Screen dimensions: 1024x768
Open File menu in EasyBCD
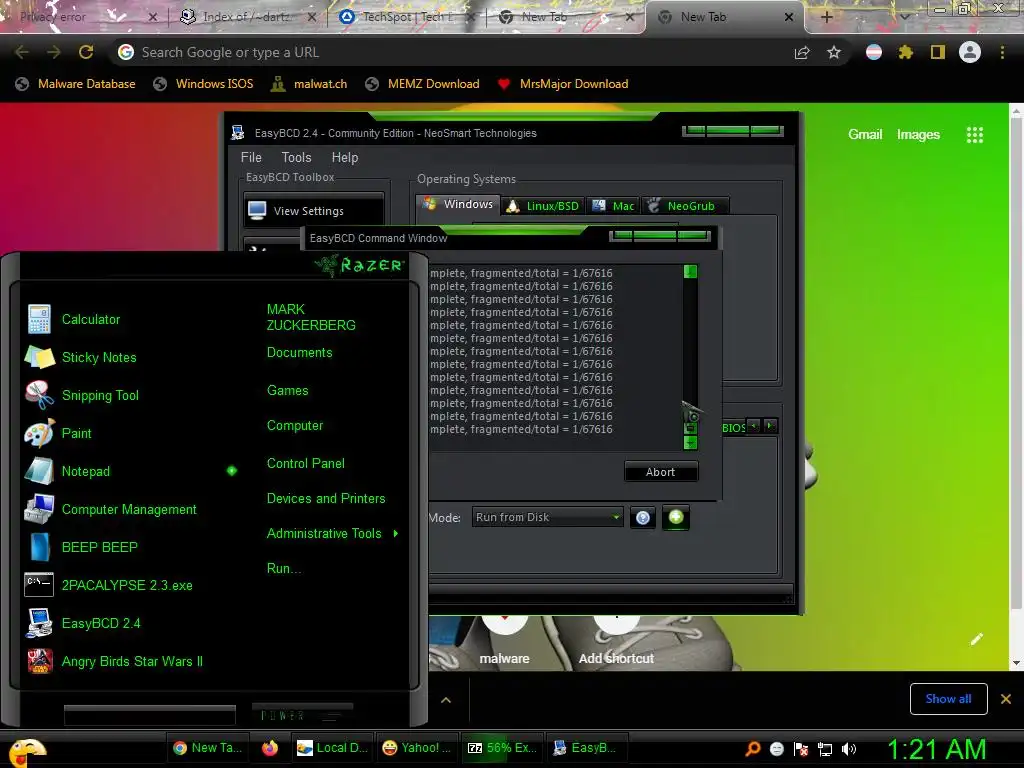(x=251, y=157)
